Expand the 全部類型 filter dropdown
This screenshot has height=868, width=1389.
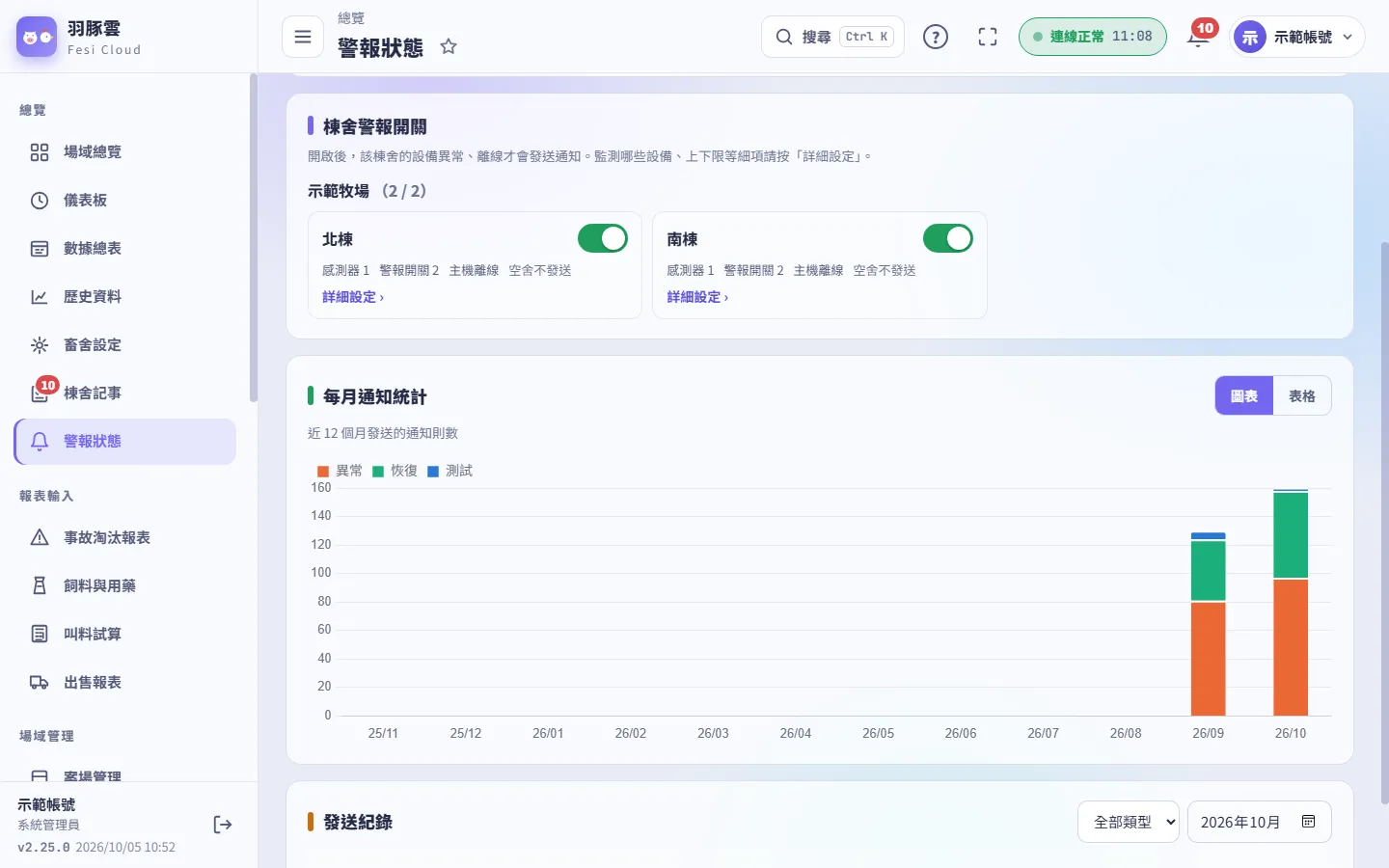[1129, 823]
